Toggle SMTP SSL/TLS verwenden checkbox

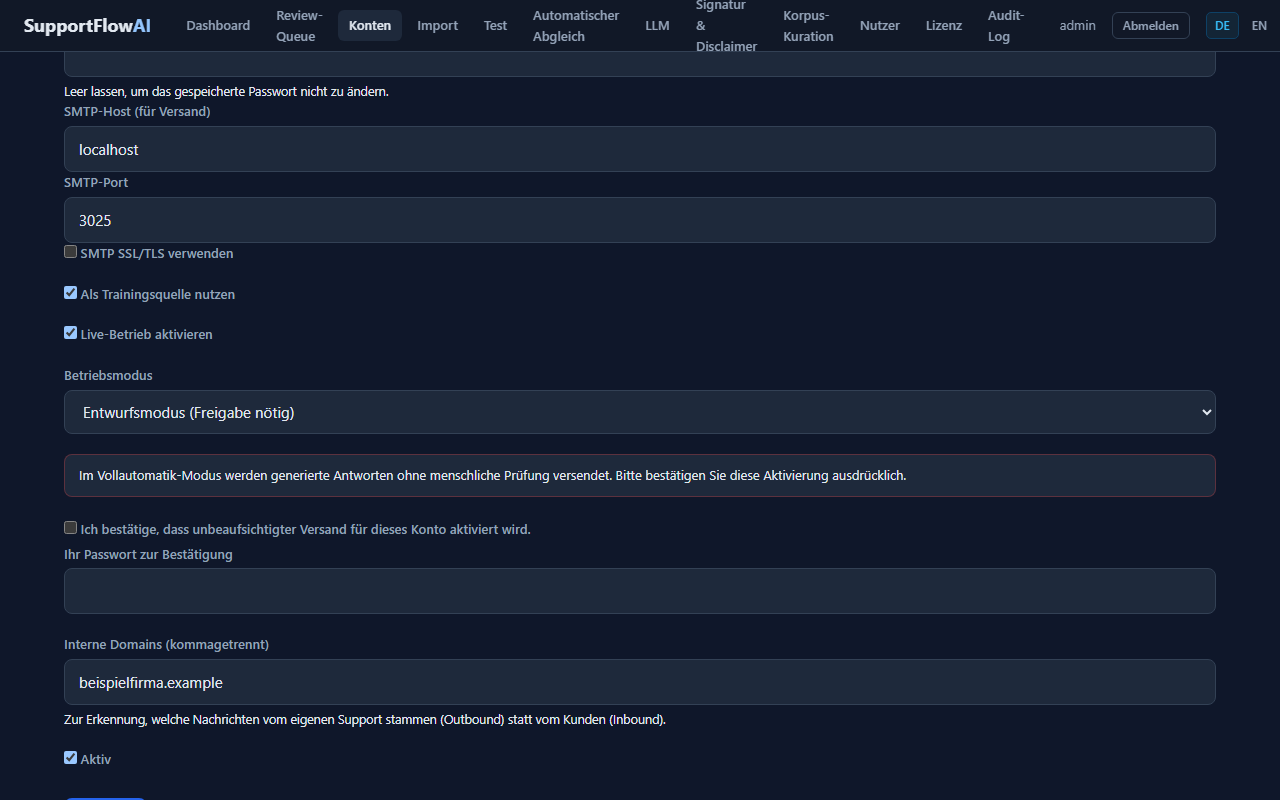click(70, 252)
